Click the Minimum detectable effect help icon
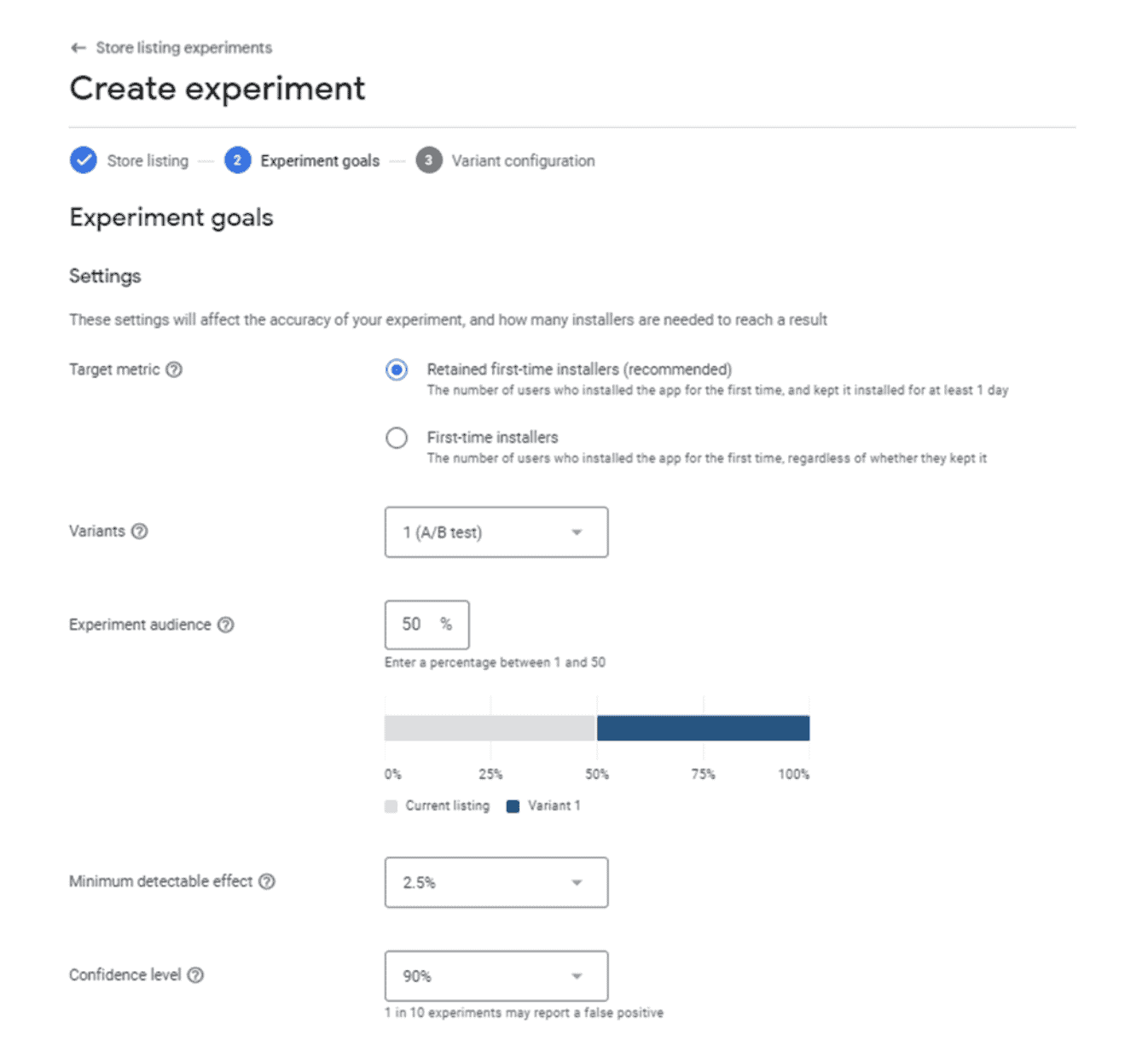The image size is (1148, 1058). click(267, 881)
